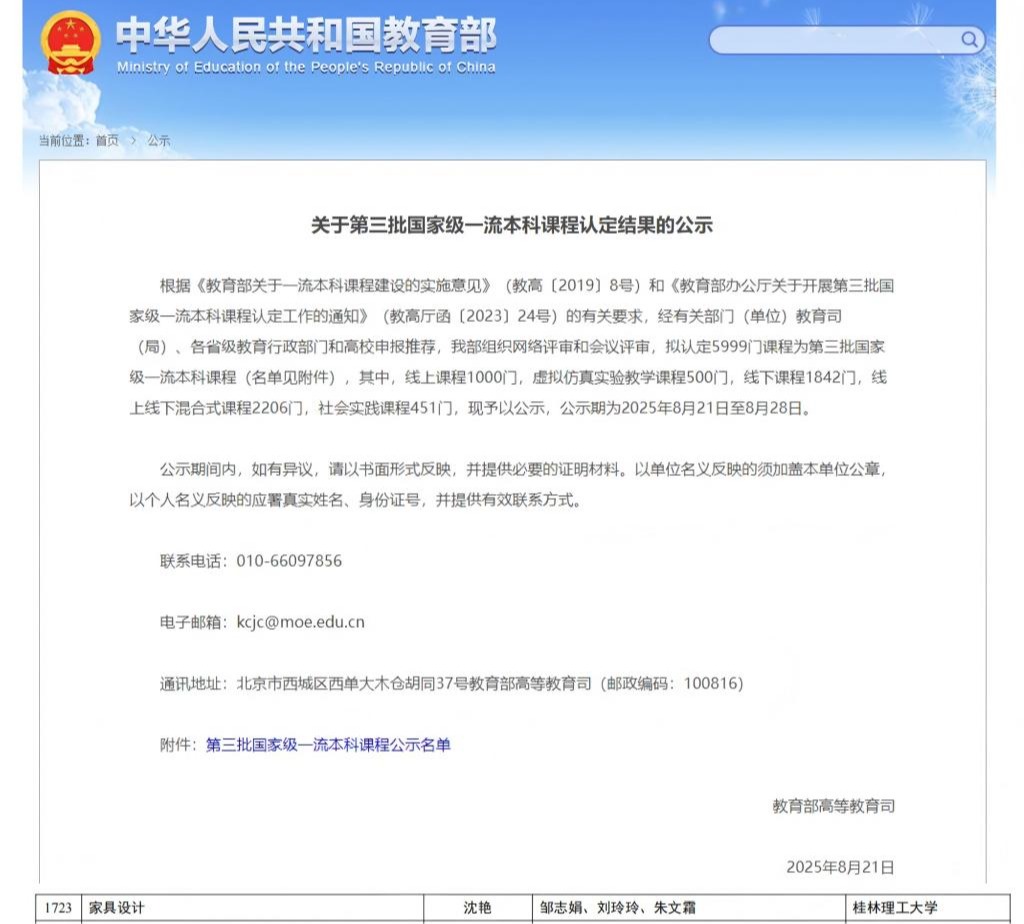The image size is (1024, 924).
Task: Go to 首页 in the breadcrumb
Action: [107, 141]
